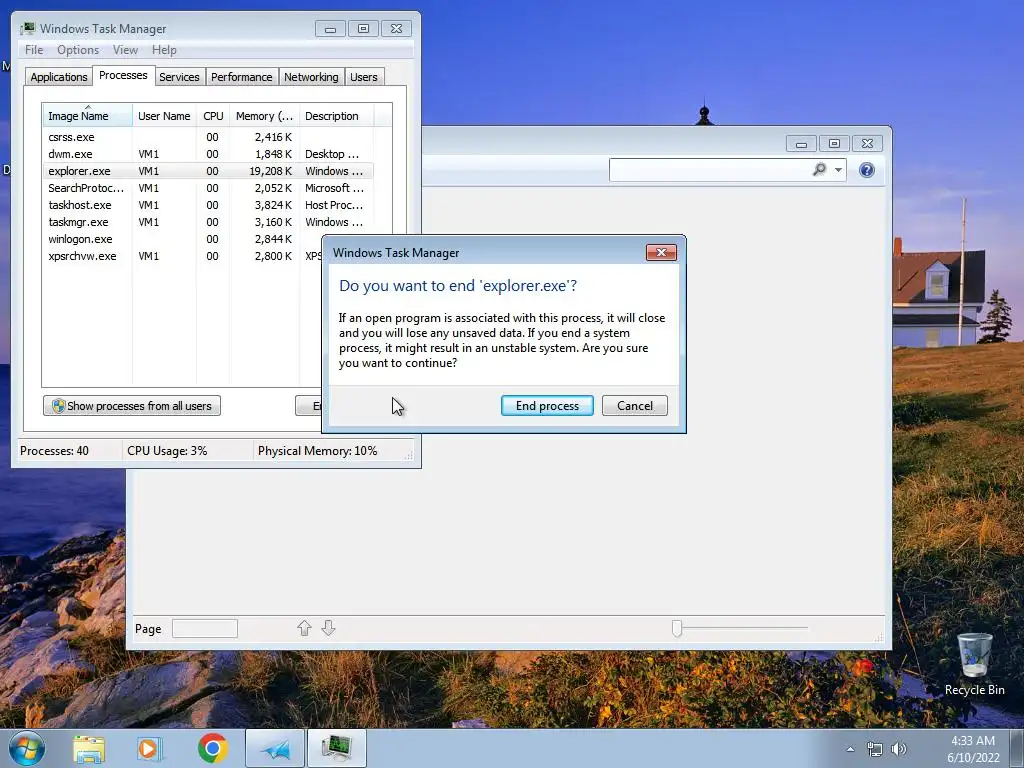Image resolution: width=1024 pixels, height=768 pixels.
Task: Adjust the zoom slider in XPS Viewer
Action: click(677, 628)
